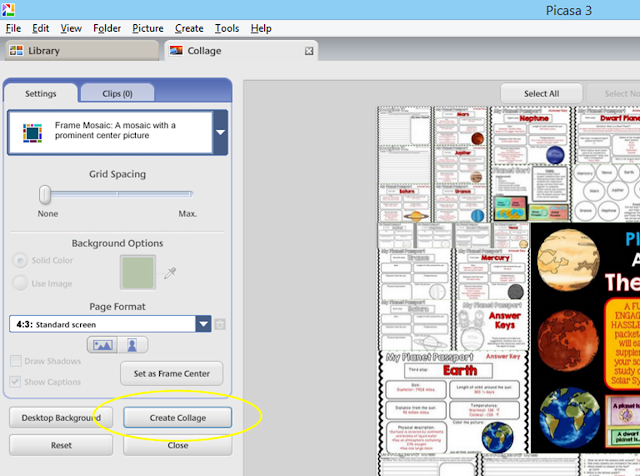Select the Settings tab
This screenshot has height=476, width=640.
40,93
